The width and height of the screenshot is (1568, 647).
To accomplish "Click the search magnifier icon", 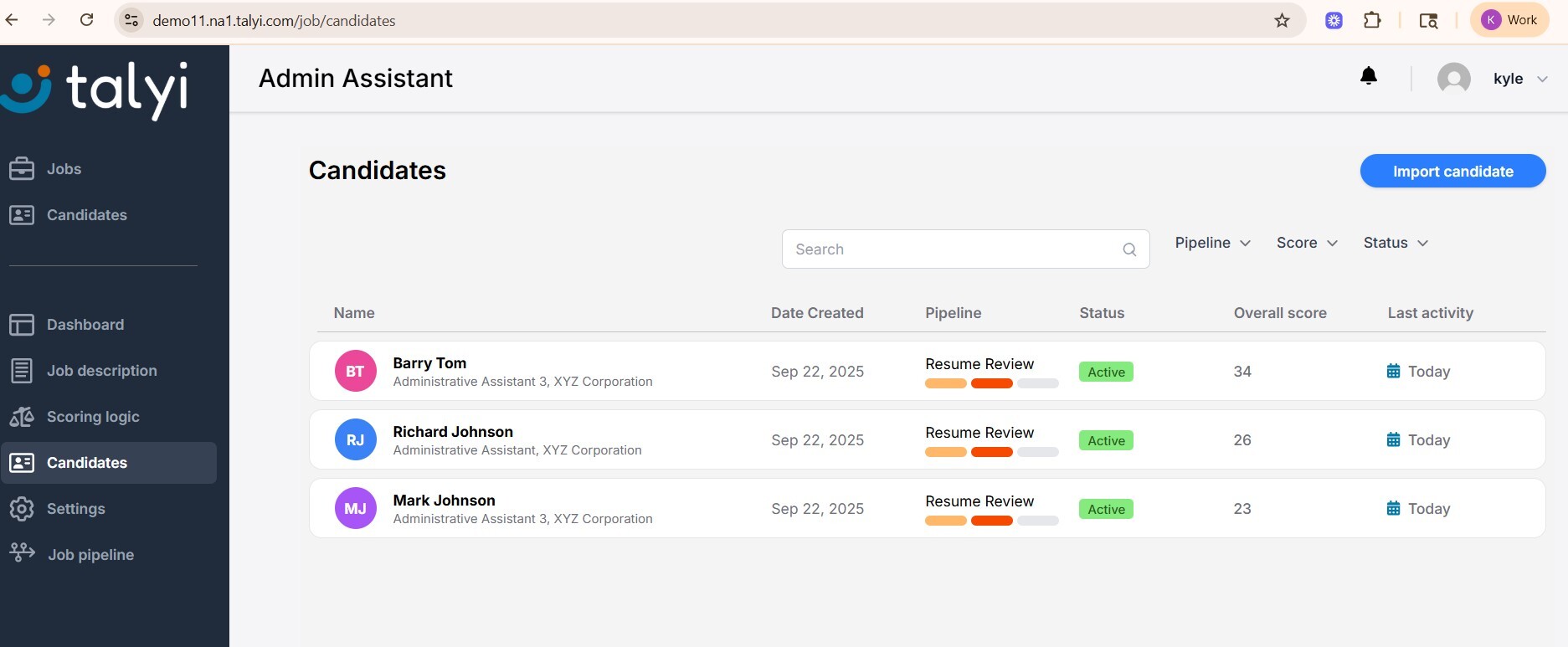I will tap(1129, 249).
